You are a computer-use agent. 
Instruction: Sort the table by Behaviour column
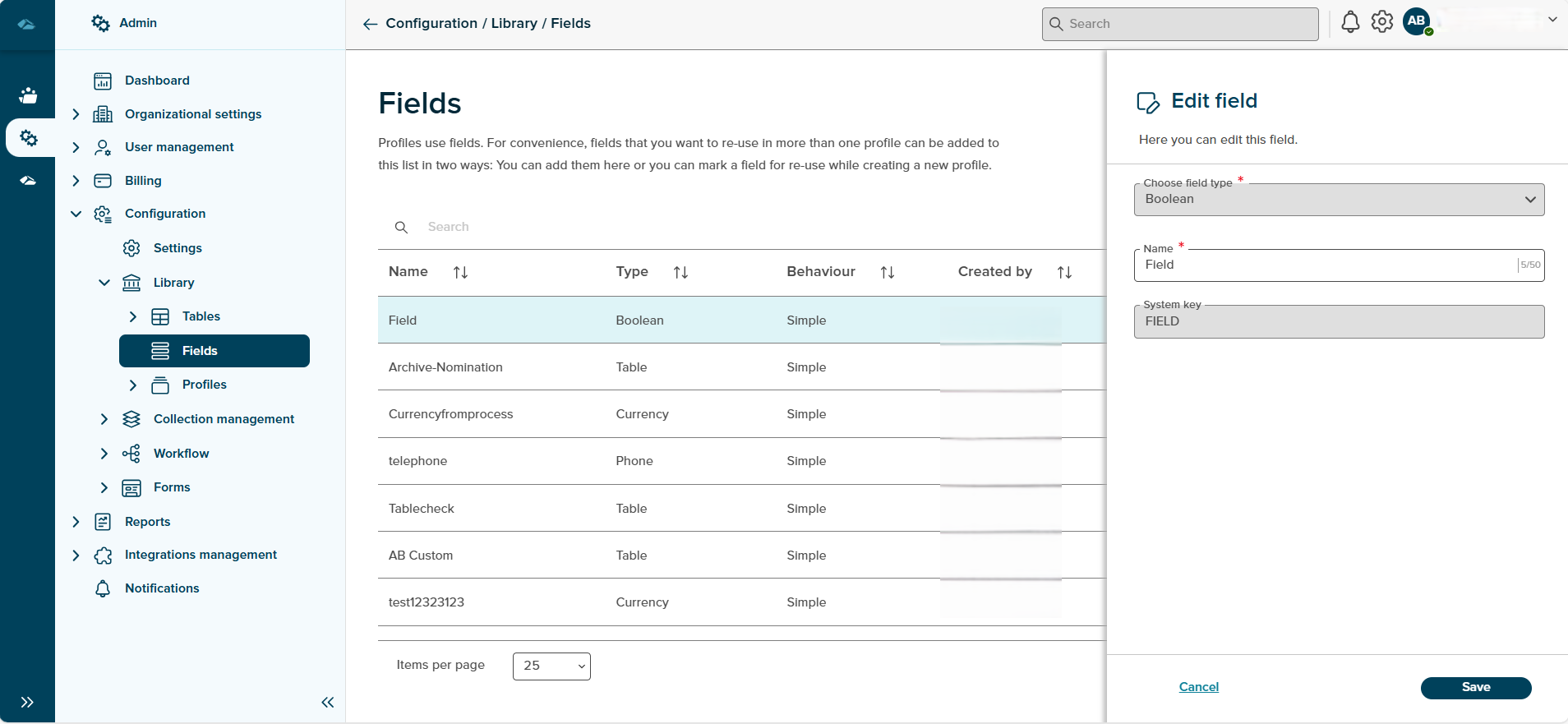click(887, 272)
